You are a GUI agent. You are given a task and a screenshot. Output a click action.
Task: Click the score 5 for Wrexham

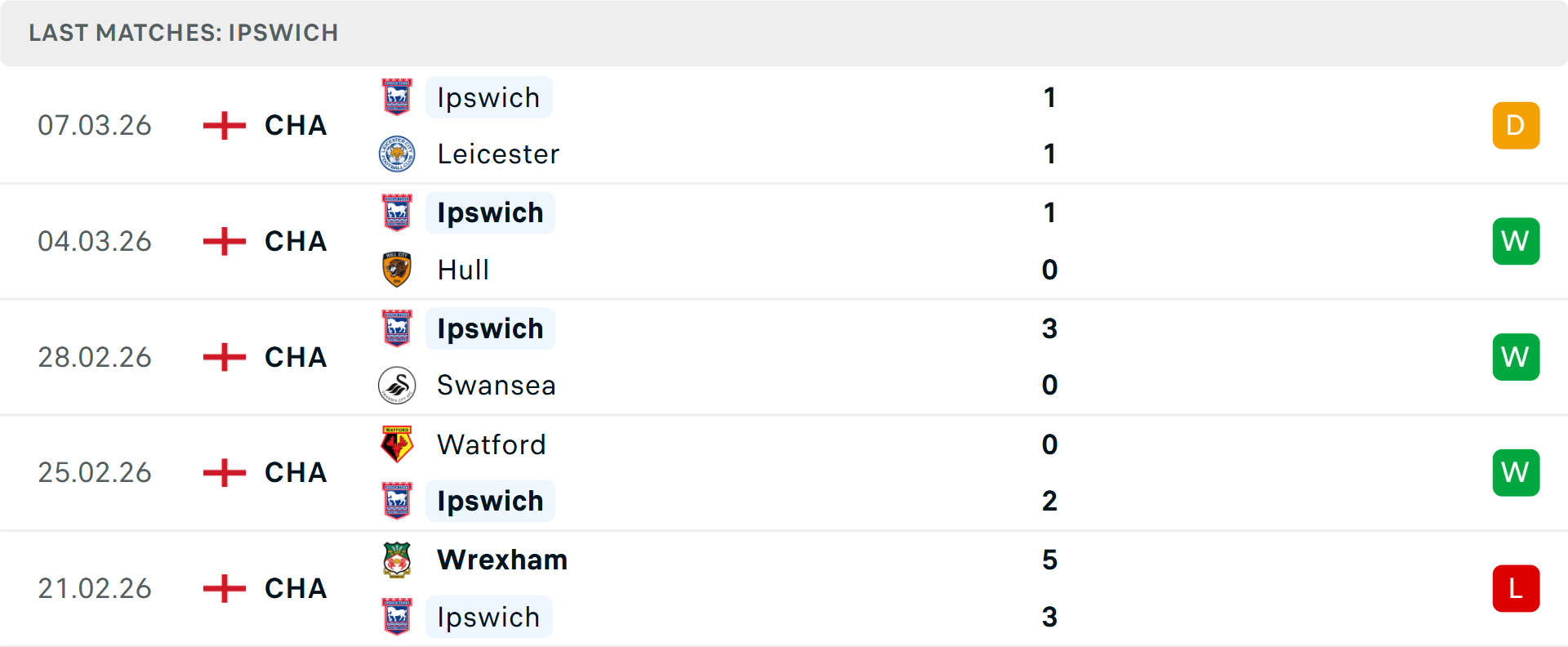(1050, 560)
